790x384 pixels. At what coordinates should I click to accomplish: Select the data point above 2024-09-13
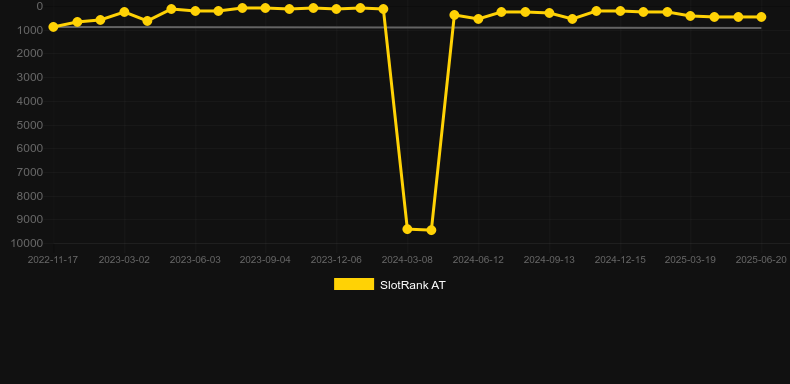pos(549,13)
